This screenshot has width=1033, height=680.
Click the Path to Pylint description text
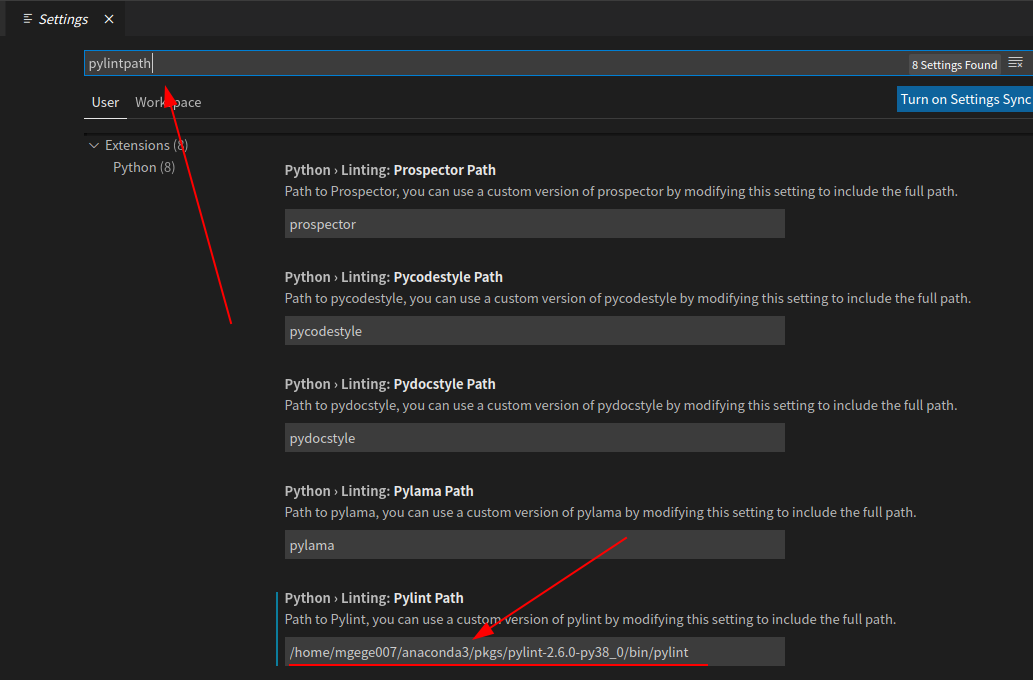(x=590, y=619)
